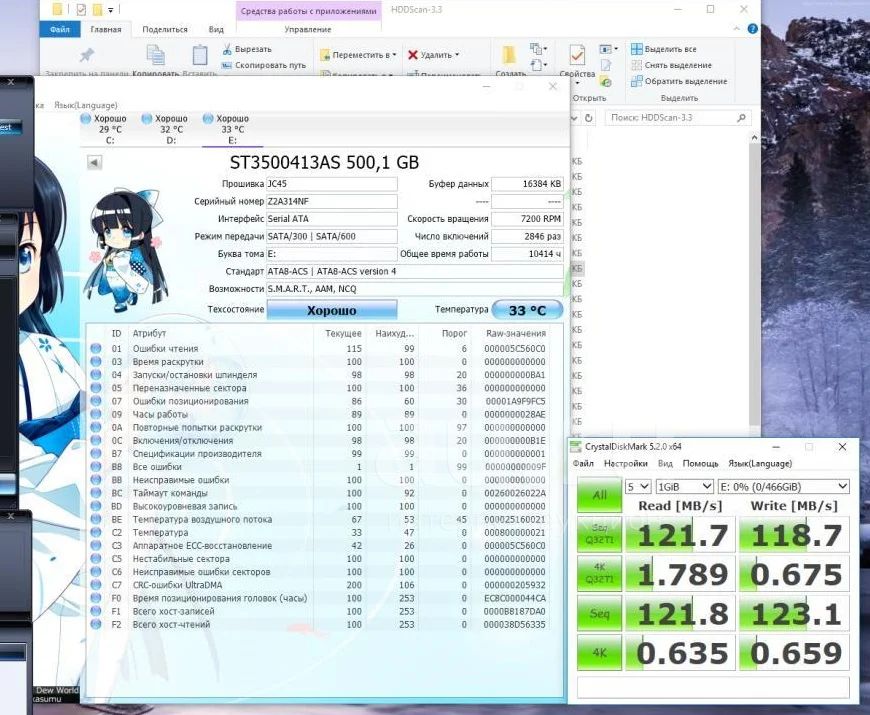870x715 pixels.
Task: Open the Удалить dropdown in ribbon
Action: [433, 55]
